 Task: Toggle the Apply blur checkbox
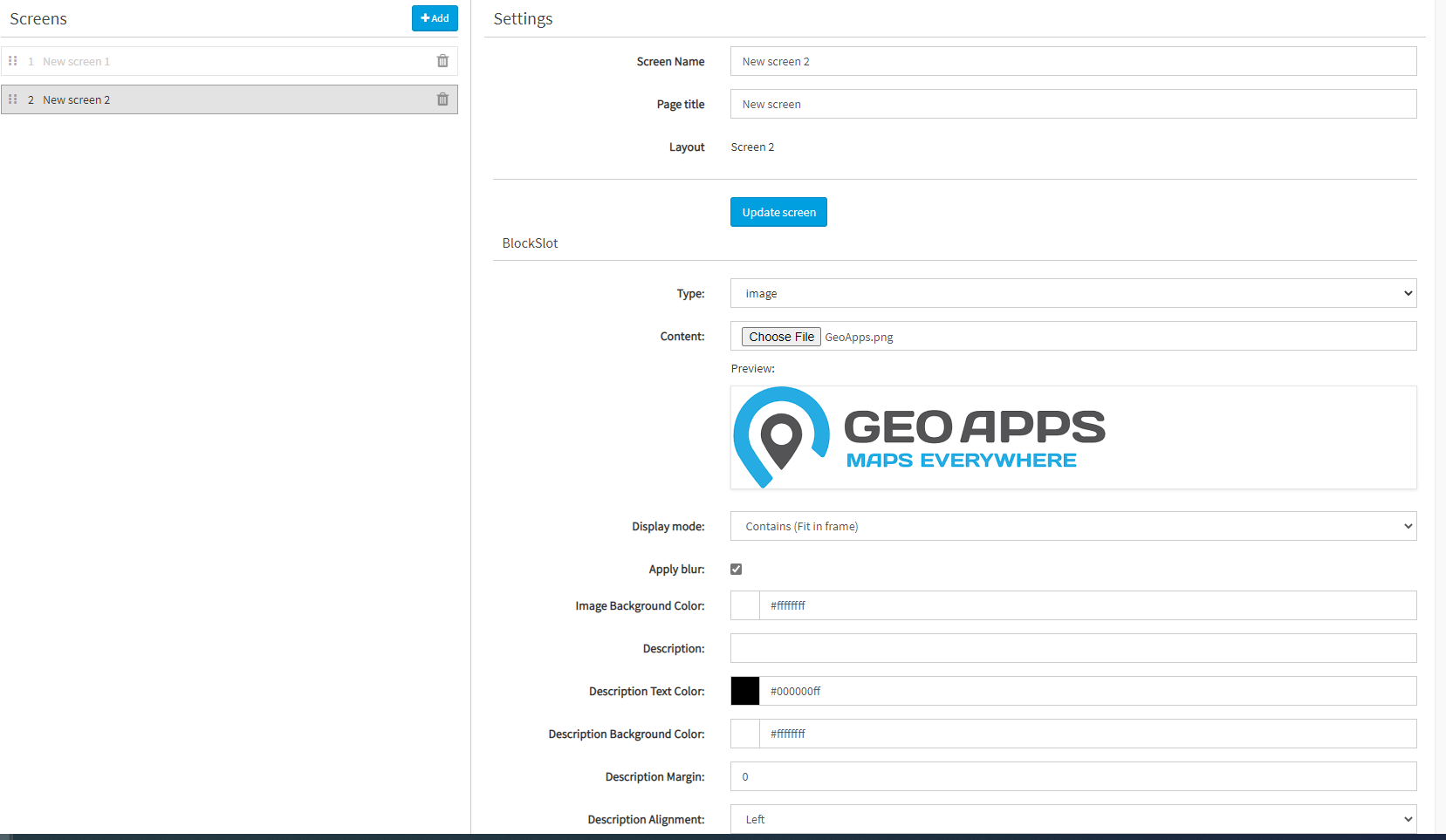[737, 569]
